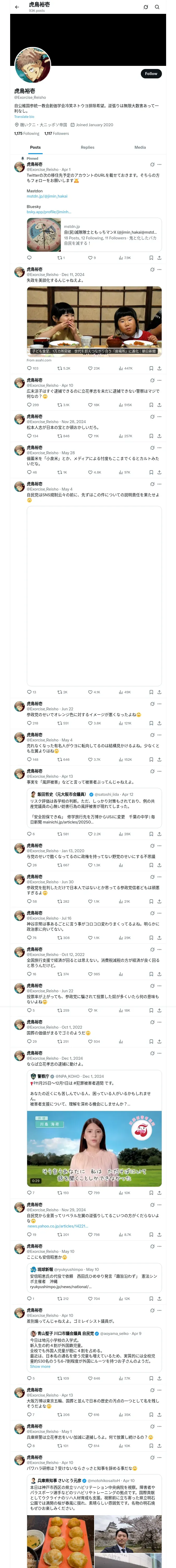Open the mstdn.jp link preview card
This screenshot has width=176, height=1568.
click(x=94, y=235)
